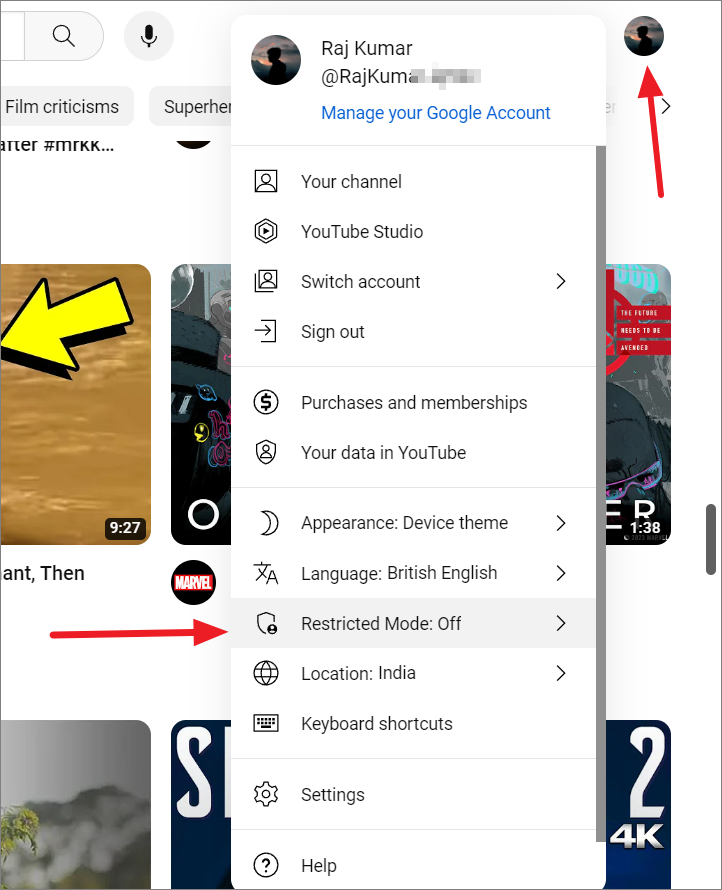Click the profile avatar in header
This screenshot has height=890, width=722.
point(644,36)
